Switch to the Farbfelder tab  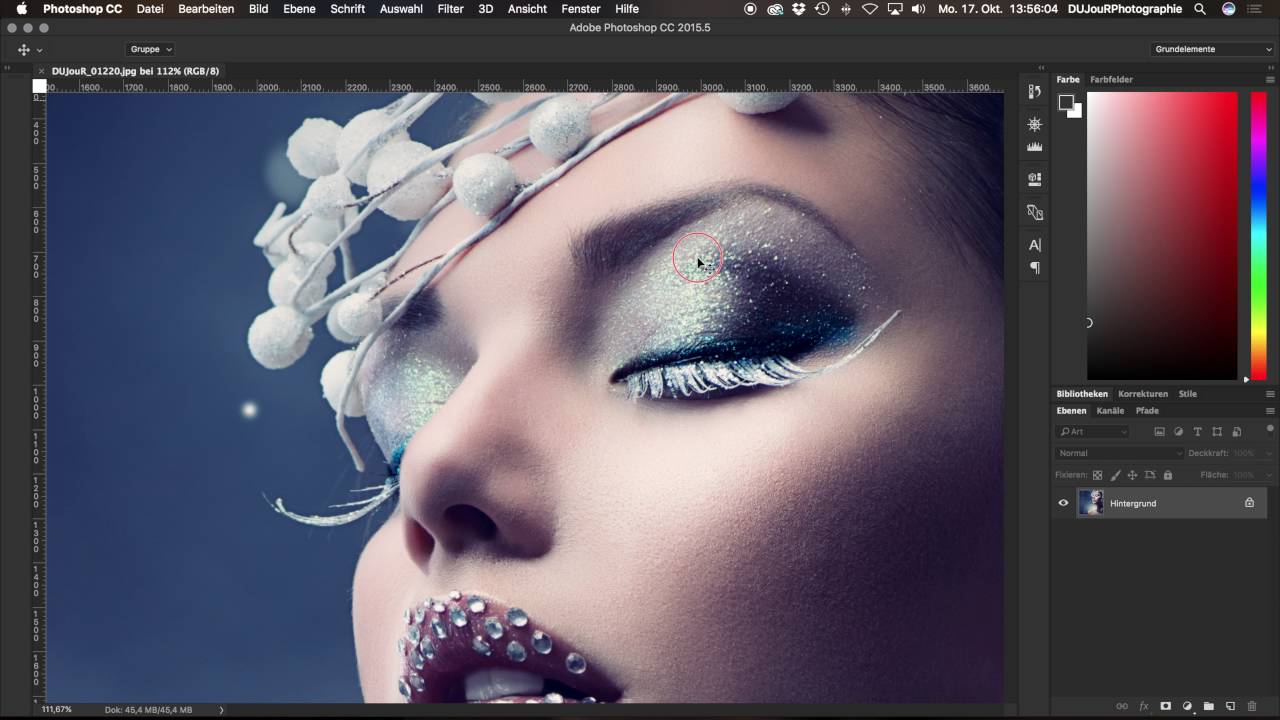pos(1111,79)
